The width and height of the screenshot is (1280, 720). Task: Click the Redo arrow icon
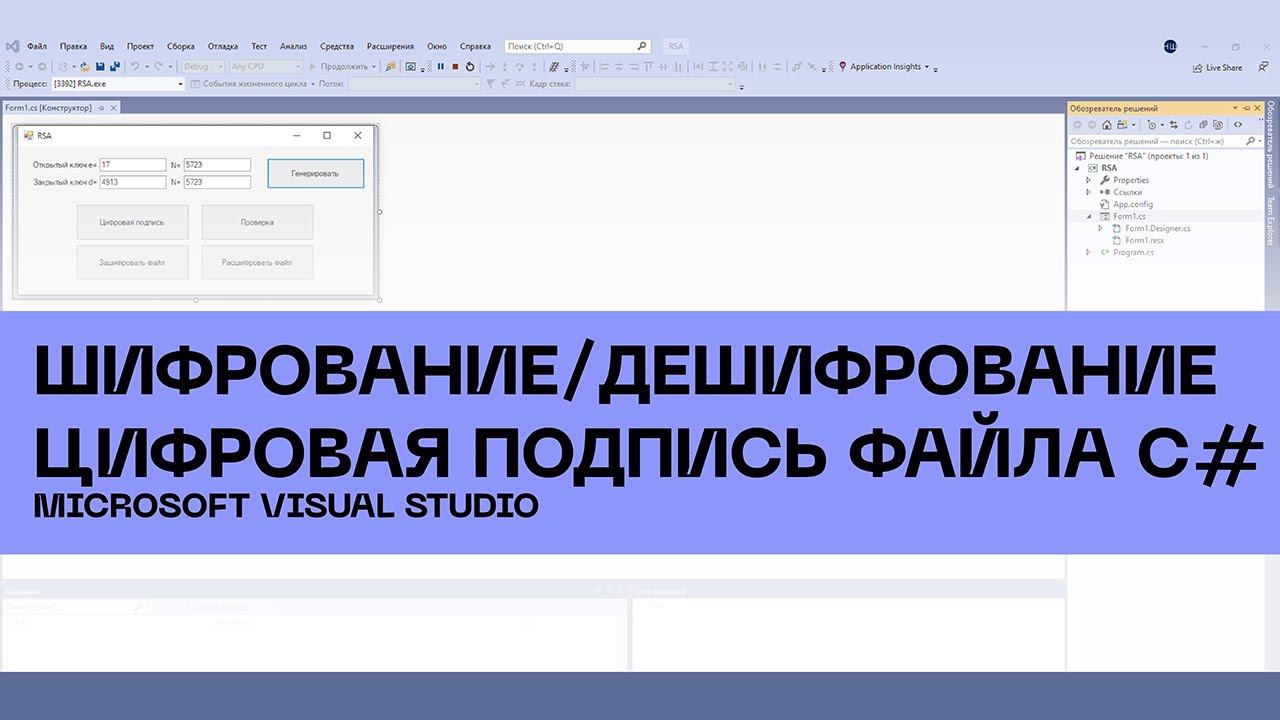click(158, 66)
